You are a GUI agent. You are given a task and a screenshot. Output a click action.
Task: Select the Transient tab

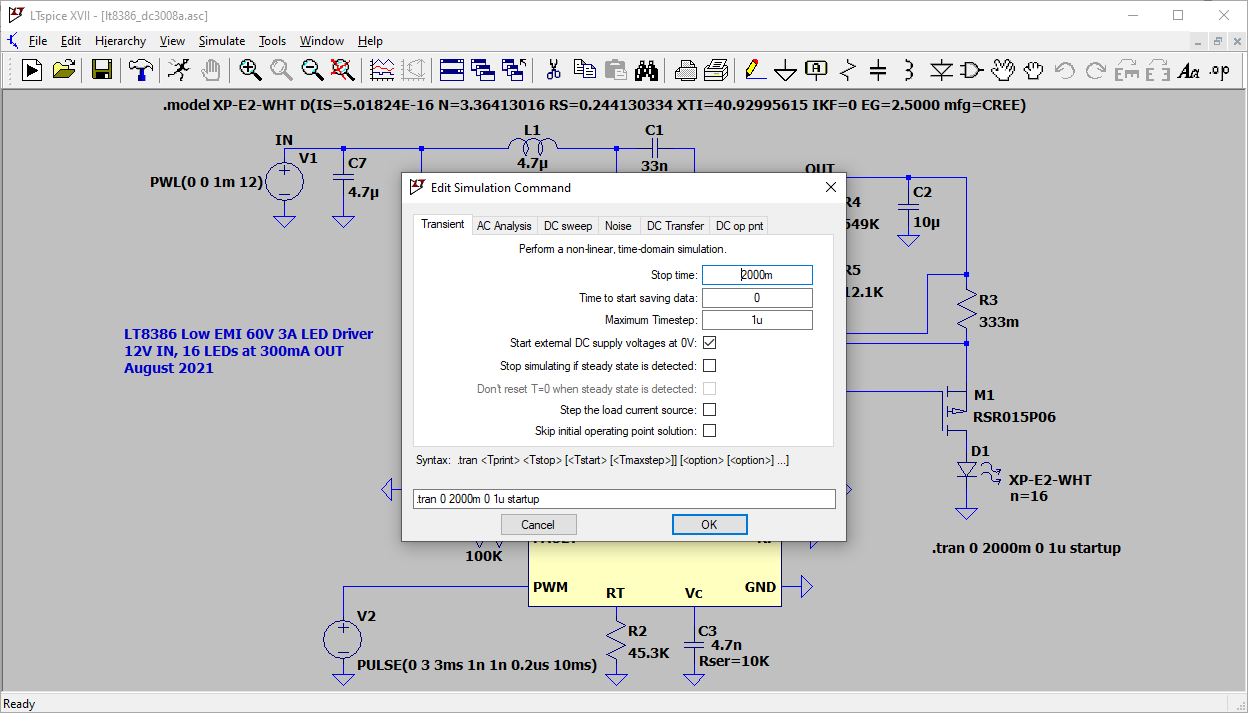pos(442,224)
